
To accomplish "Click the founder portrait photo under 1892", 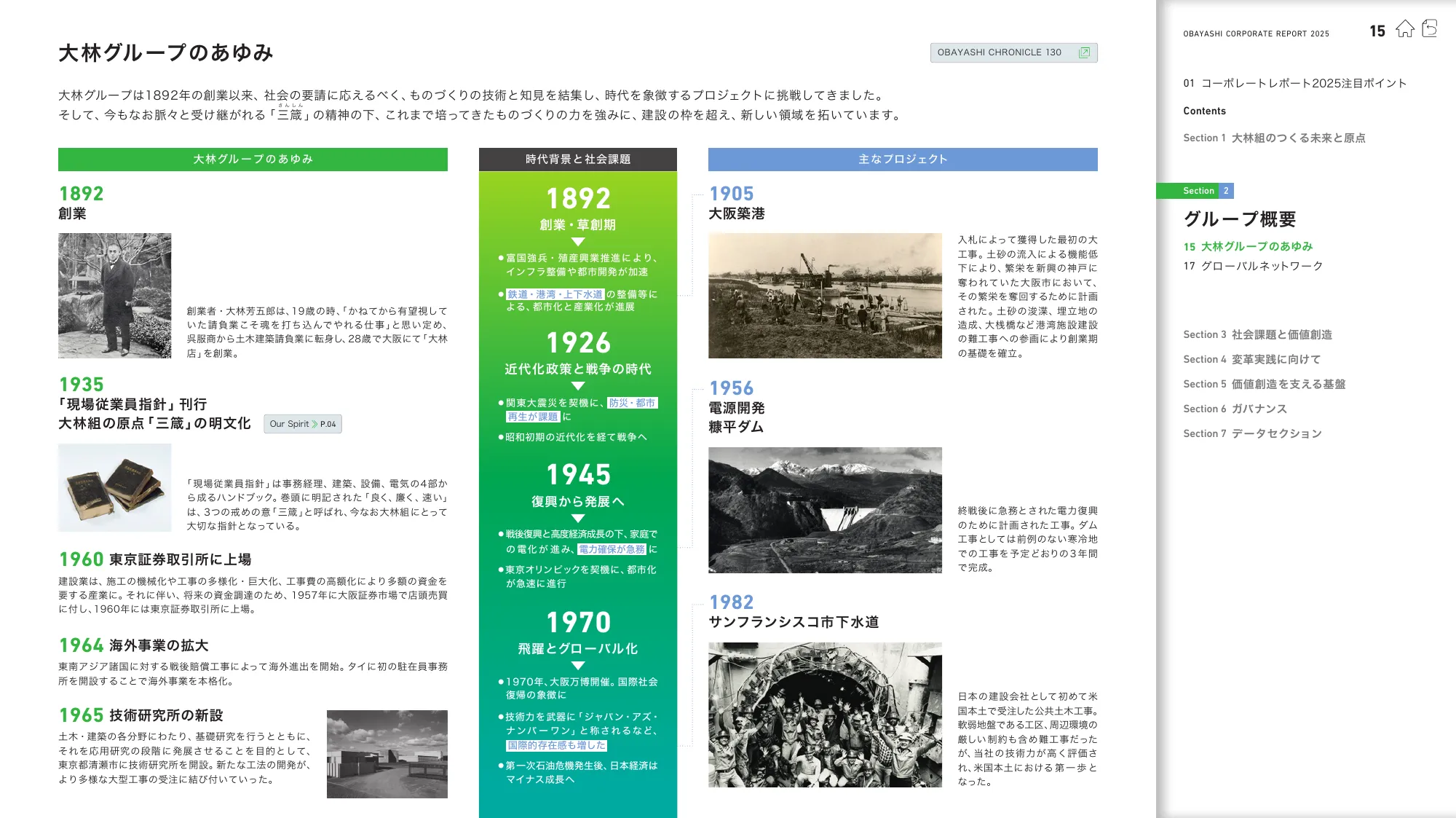I will [115, 295].
